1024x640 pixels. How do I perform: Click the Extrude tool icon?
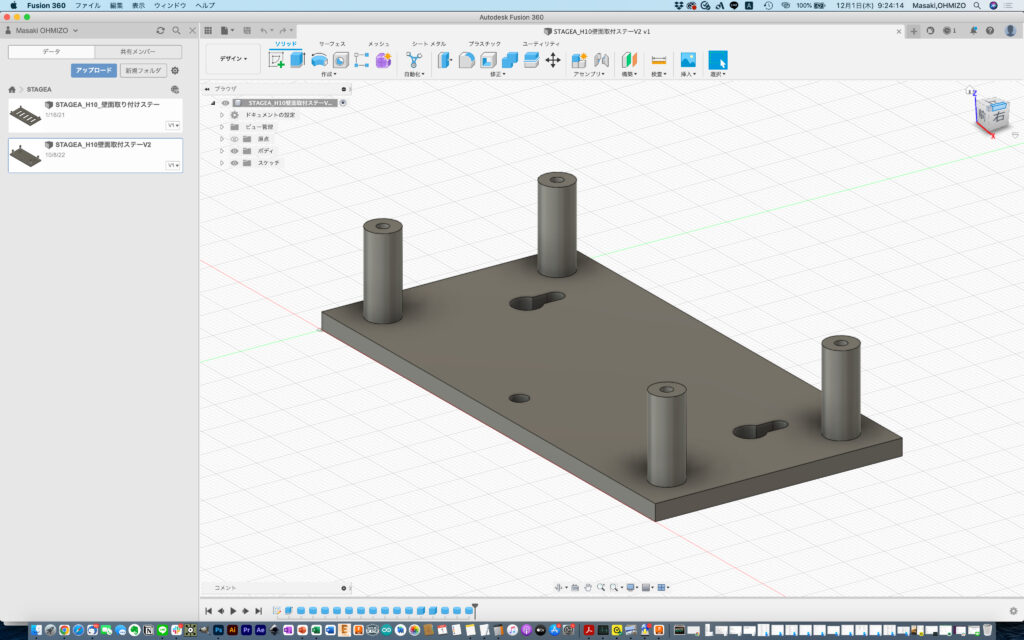298,60
